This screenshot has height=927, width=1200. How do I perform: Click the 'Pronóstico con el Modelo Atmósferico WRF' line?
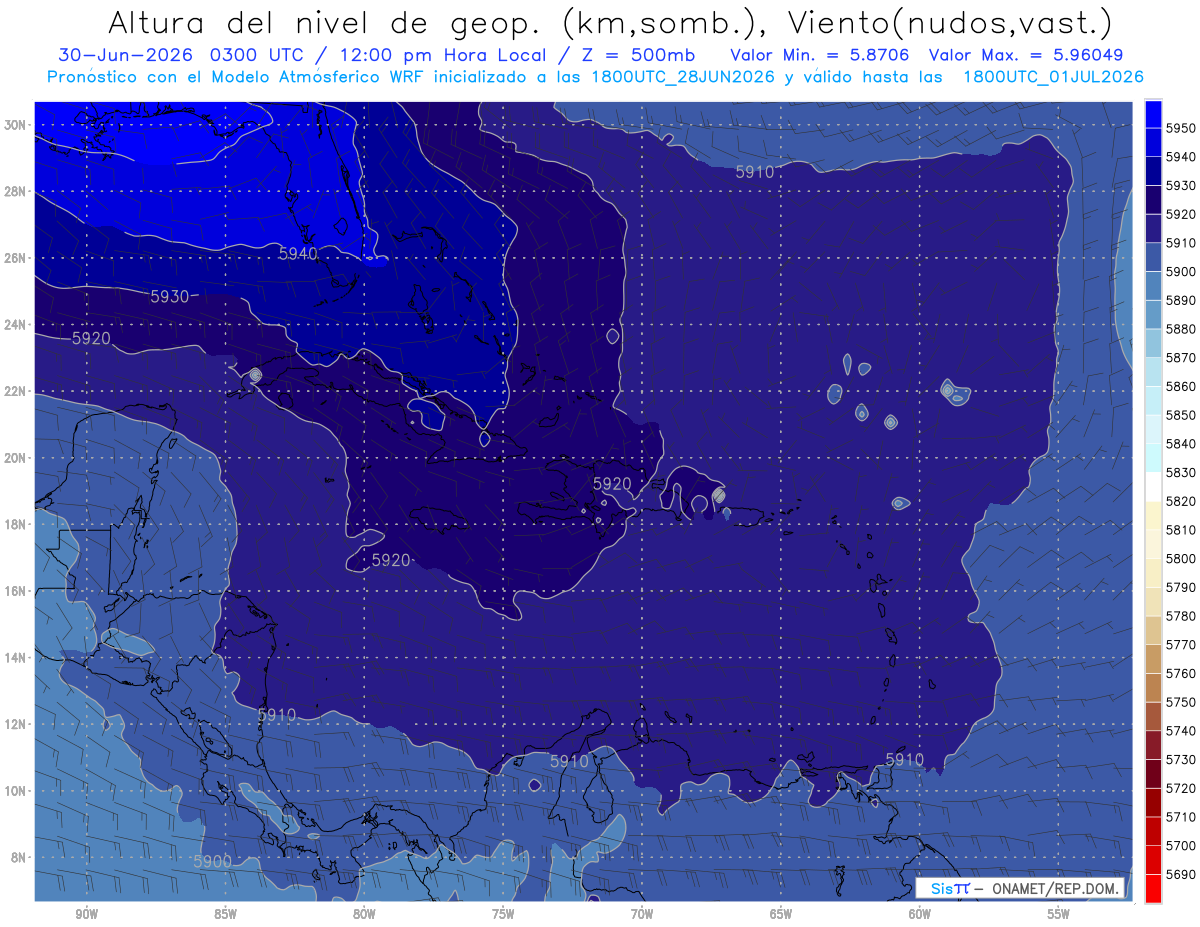[x=236, y=77]
